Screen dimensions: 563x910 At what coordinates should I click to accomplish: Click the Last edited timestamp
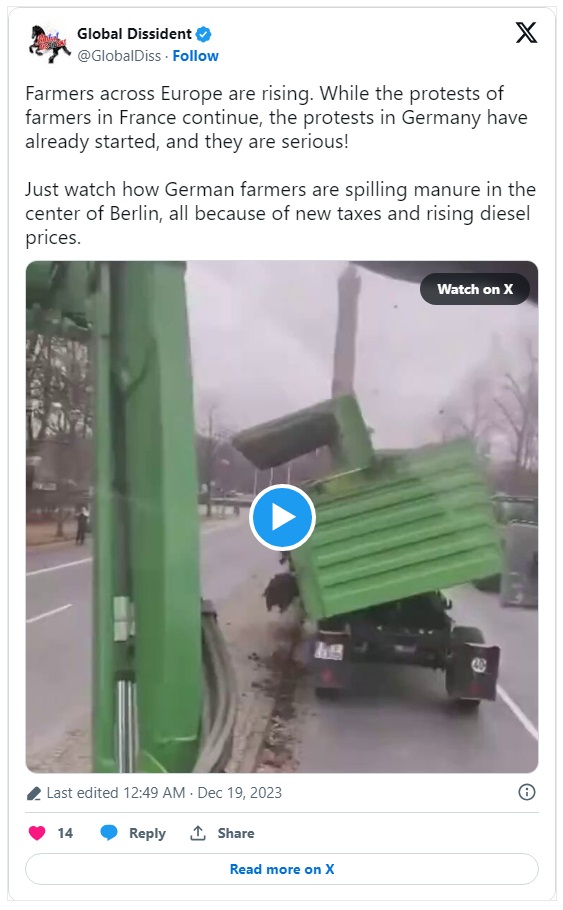click(x=164, y=793)
